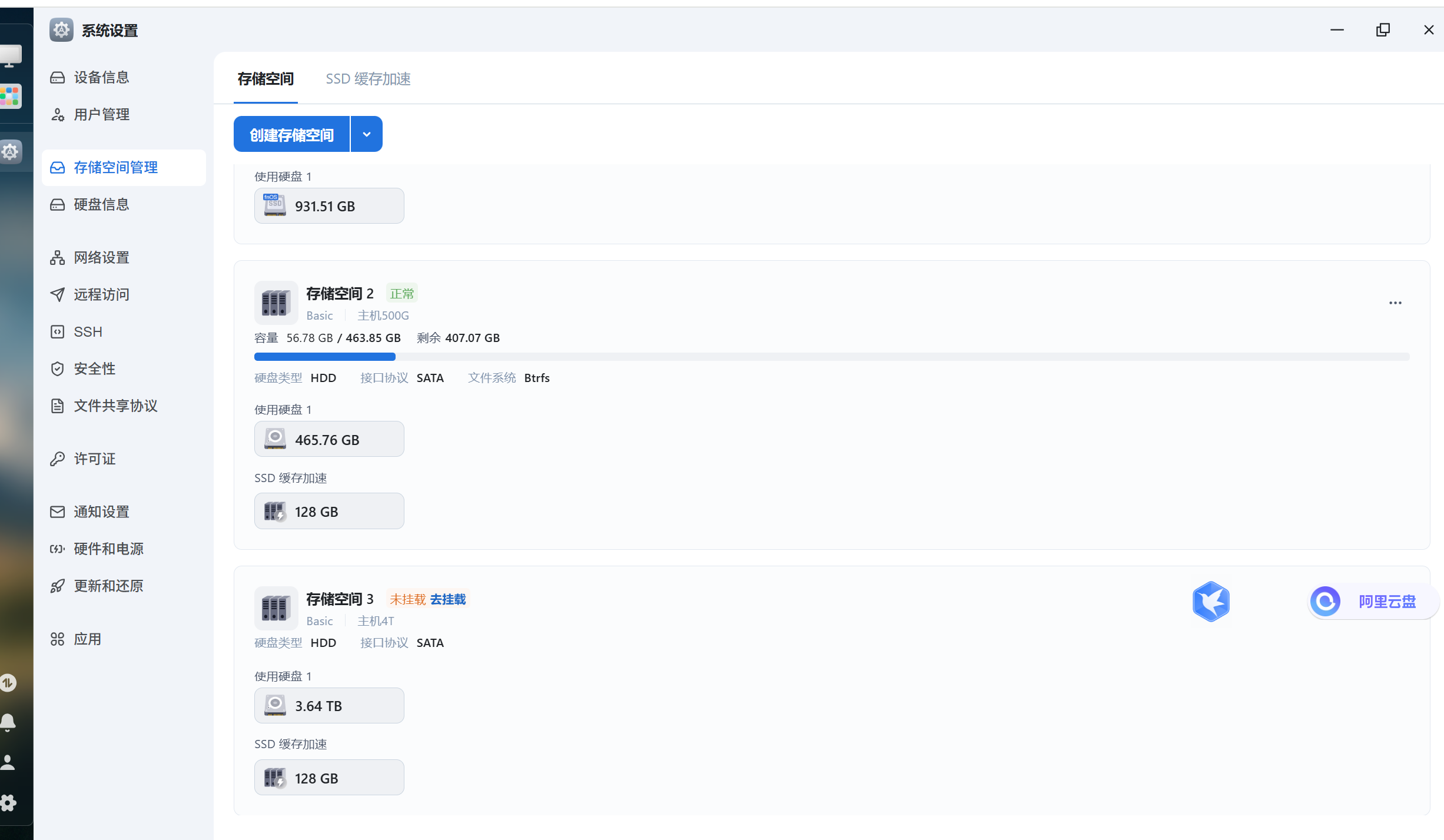Click the 阿里云盘 circular logo icon
Image resolution: width=1444 pixels, height=840 pixels.
pyautogui.click(x=1325, y=602)
